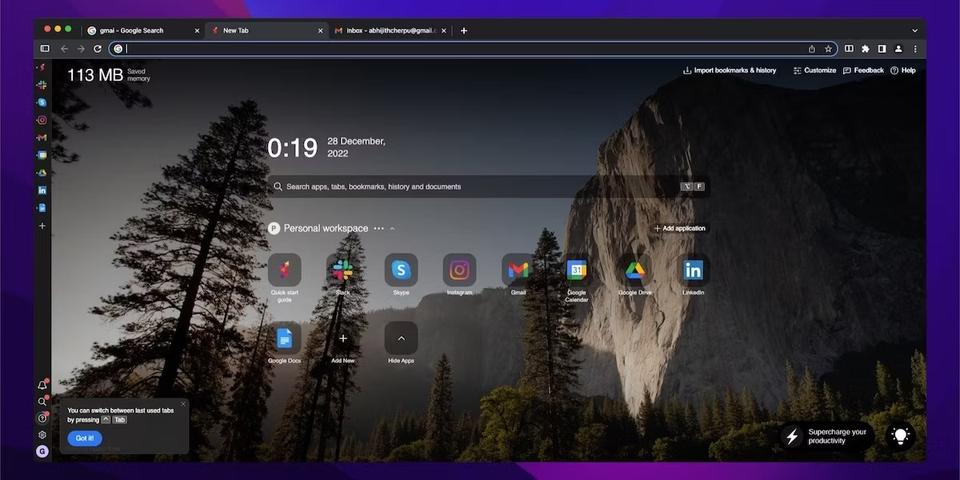
Task: Open the Customize option
Action: click(x=814, y=70)
